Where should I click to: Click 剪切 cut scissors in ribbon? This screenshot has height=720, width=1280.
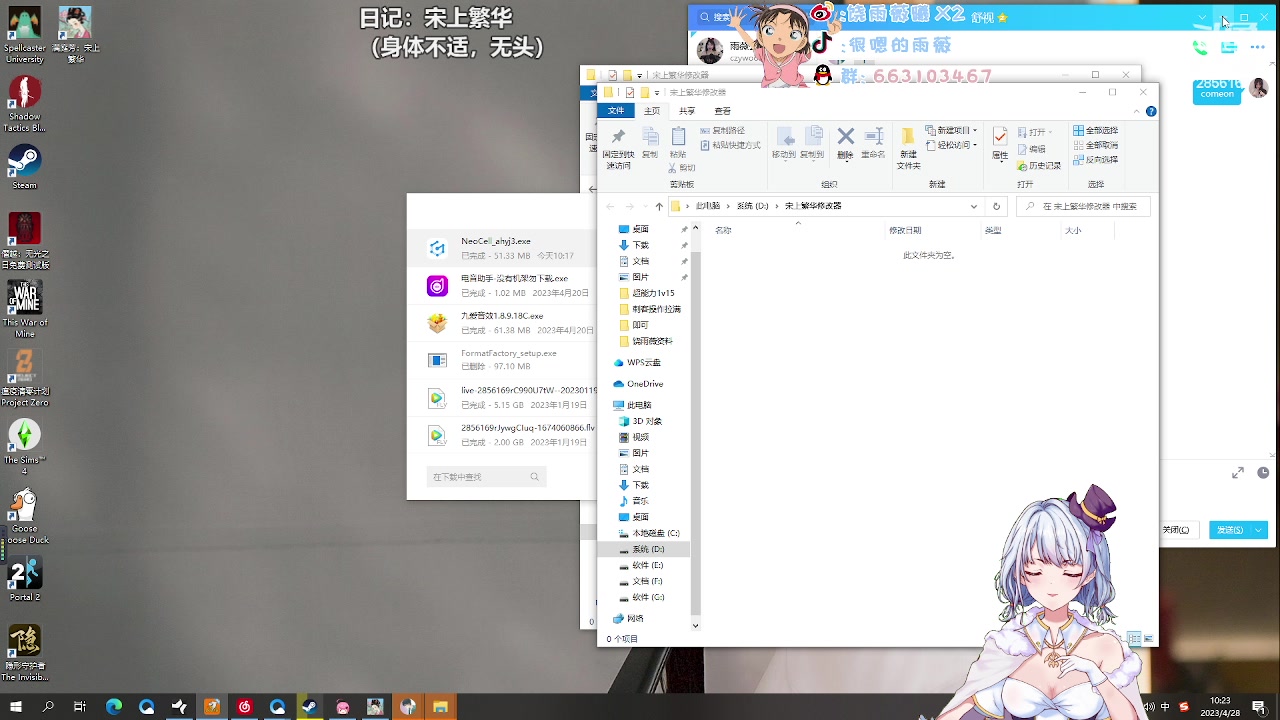click(x=681, y=168)
